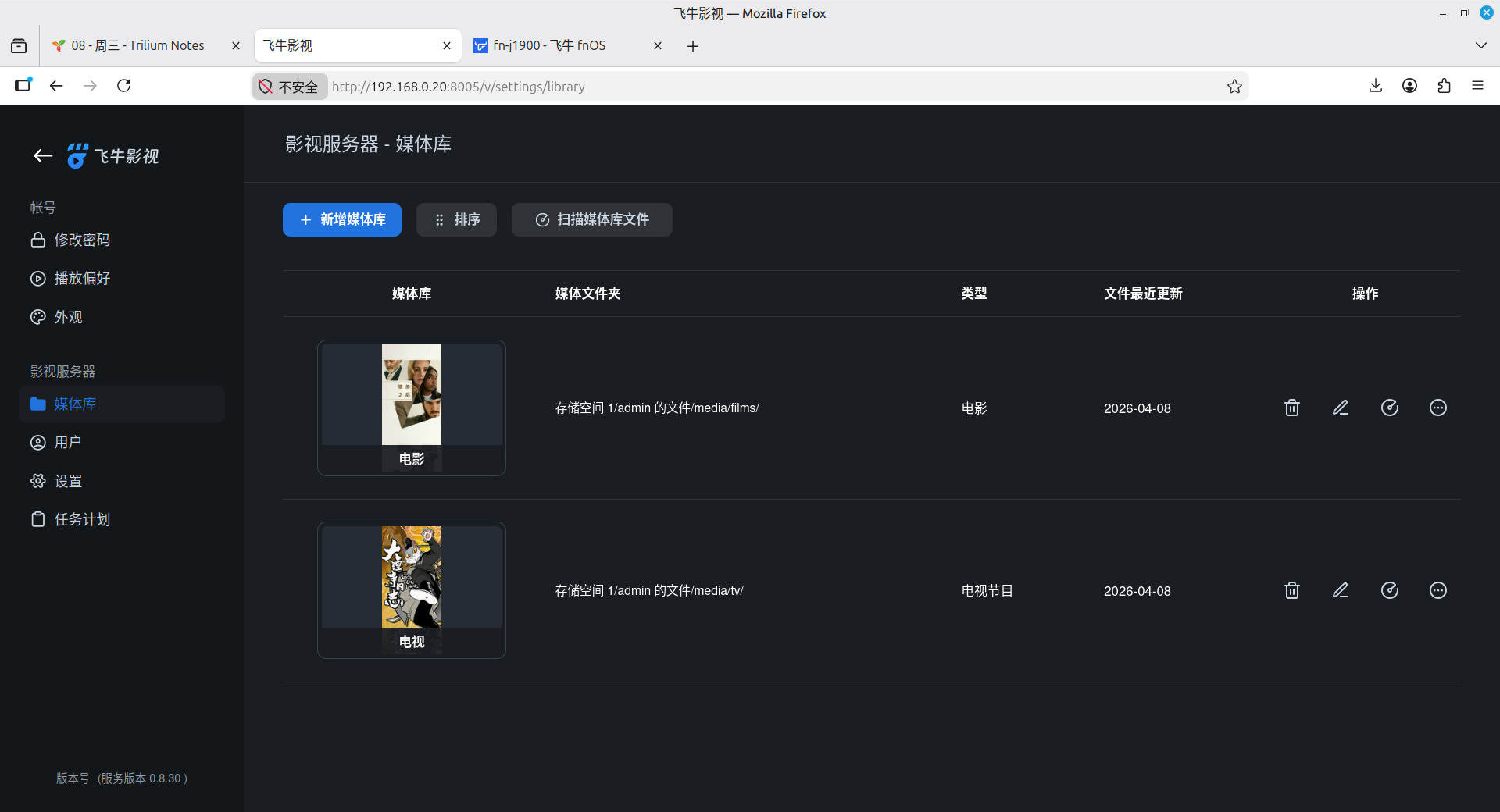
Task: Scan the 电影 library row icon
Action: (x=1390, y=408)
